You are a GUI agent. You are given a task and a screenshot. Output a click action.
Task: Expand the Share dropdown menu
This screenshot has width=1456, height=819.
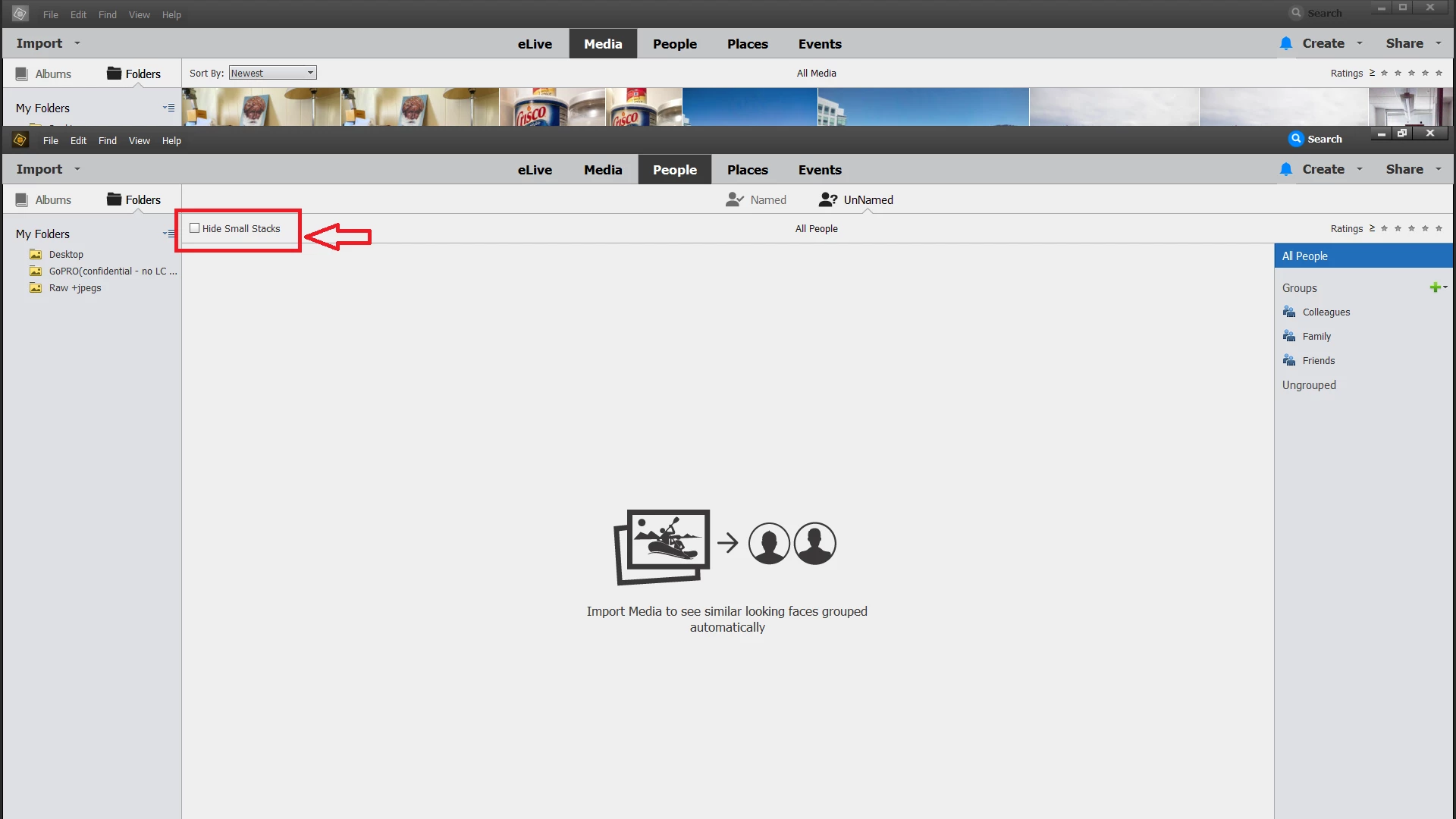(1438, 169)
